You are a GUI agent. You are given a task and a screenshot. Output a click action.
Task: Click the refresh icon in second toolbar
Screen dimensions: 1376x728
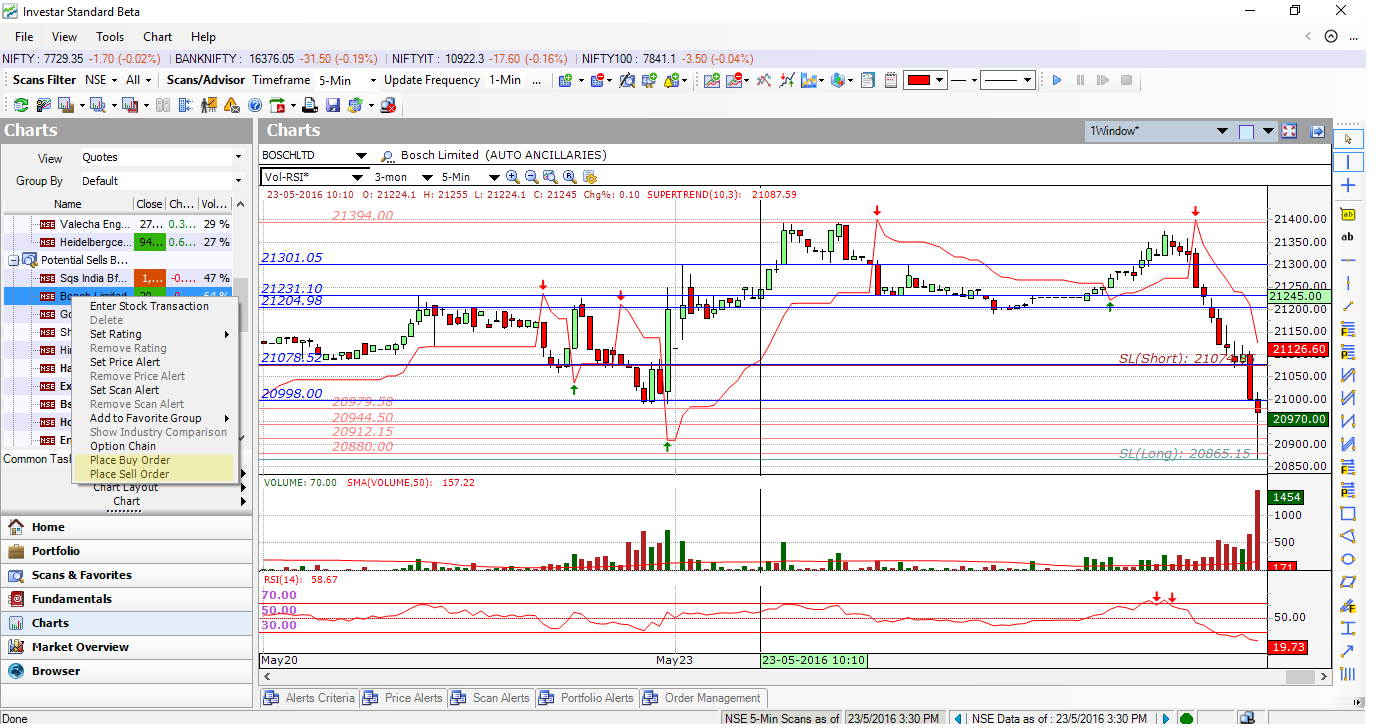19,105
